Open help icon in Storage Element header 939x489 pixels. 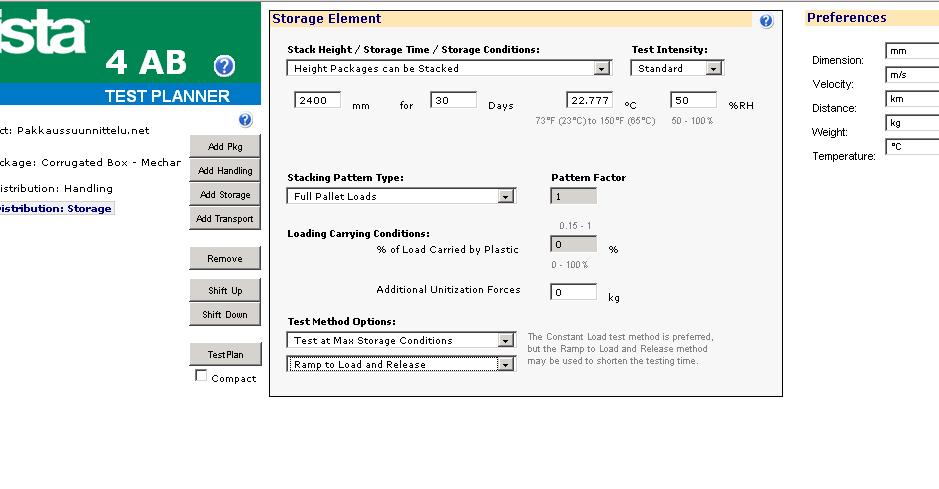(x=766, y=21)
